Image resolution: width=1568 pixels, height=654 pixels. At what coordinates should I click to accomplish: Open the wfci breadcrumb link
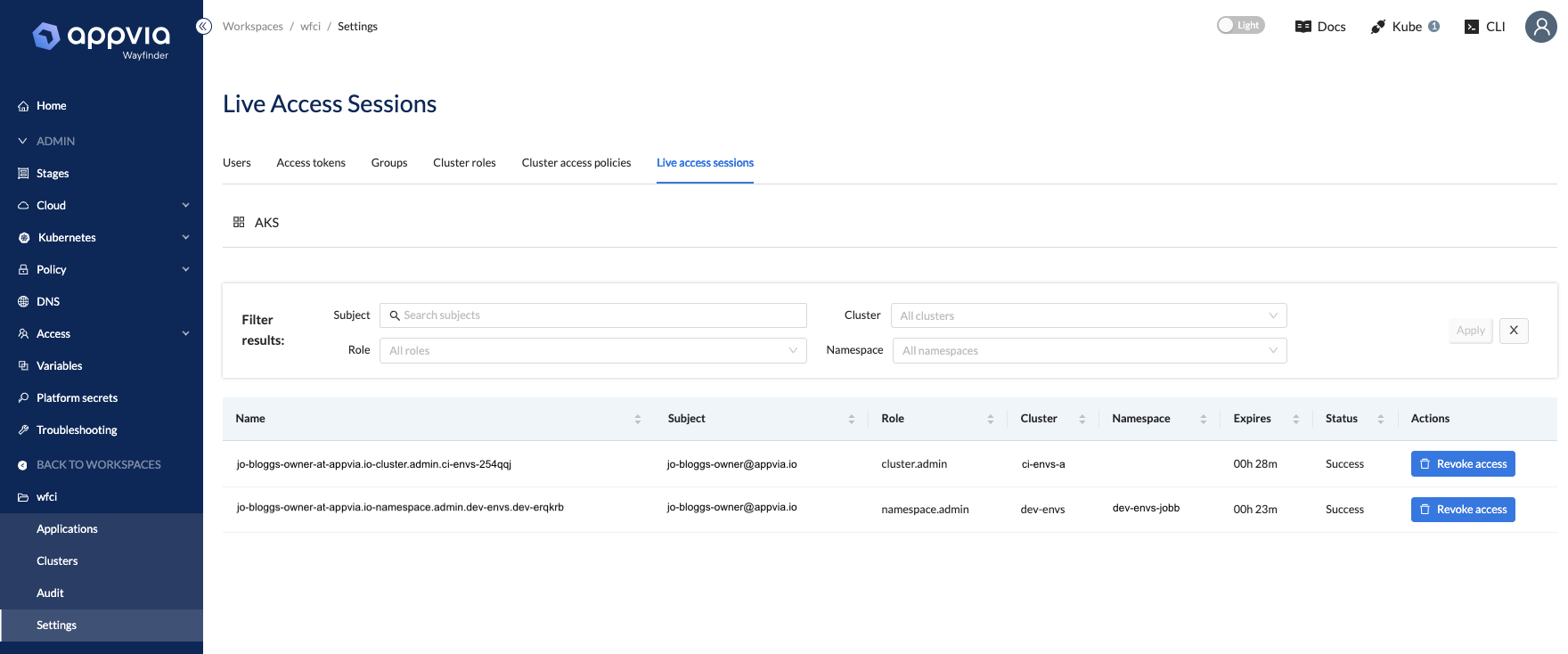pos(310,27)
